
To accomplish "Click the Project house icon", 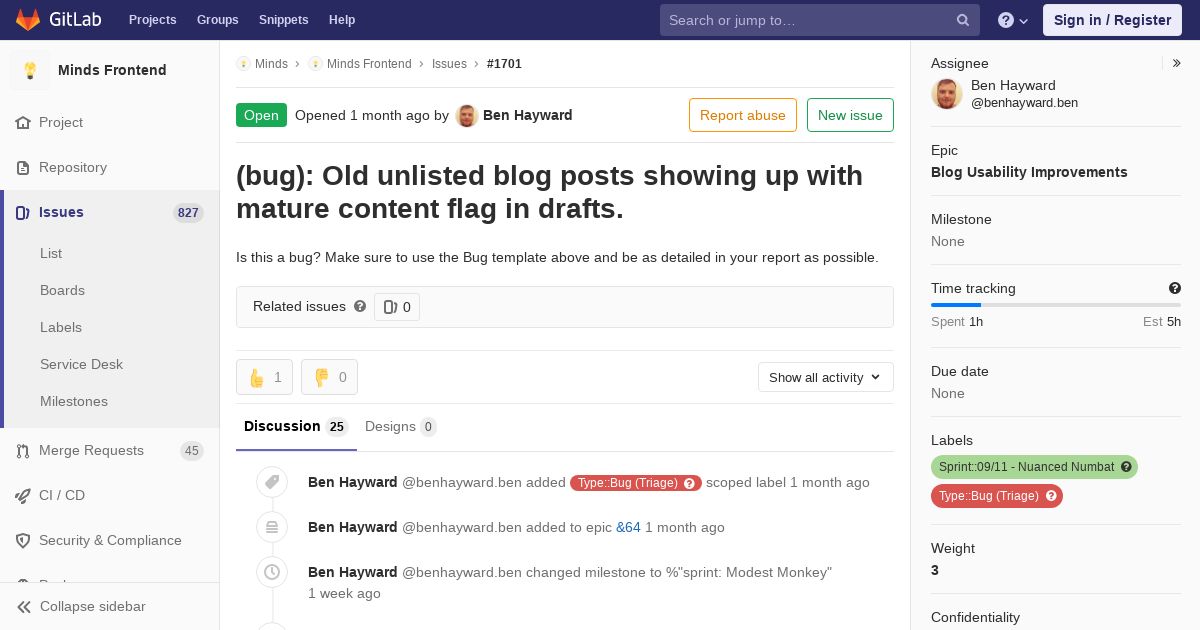I will [x=23, y=122].
